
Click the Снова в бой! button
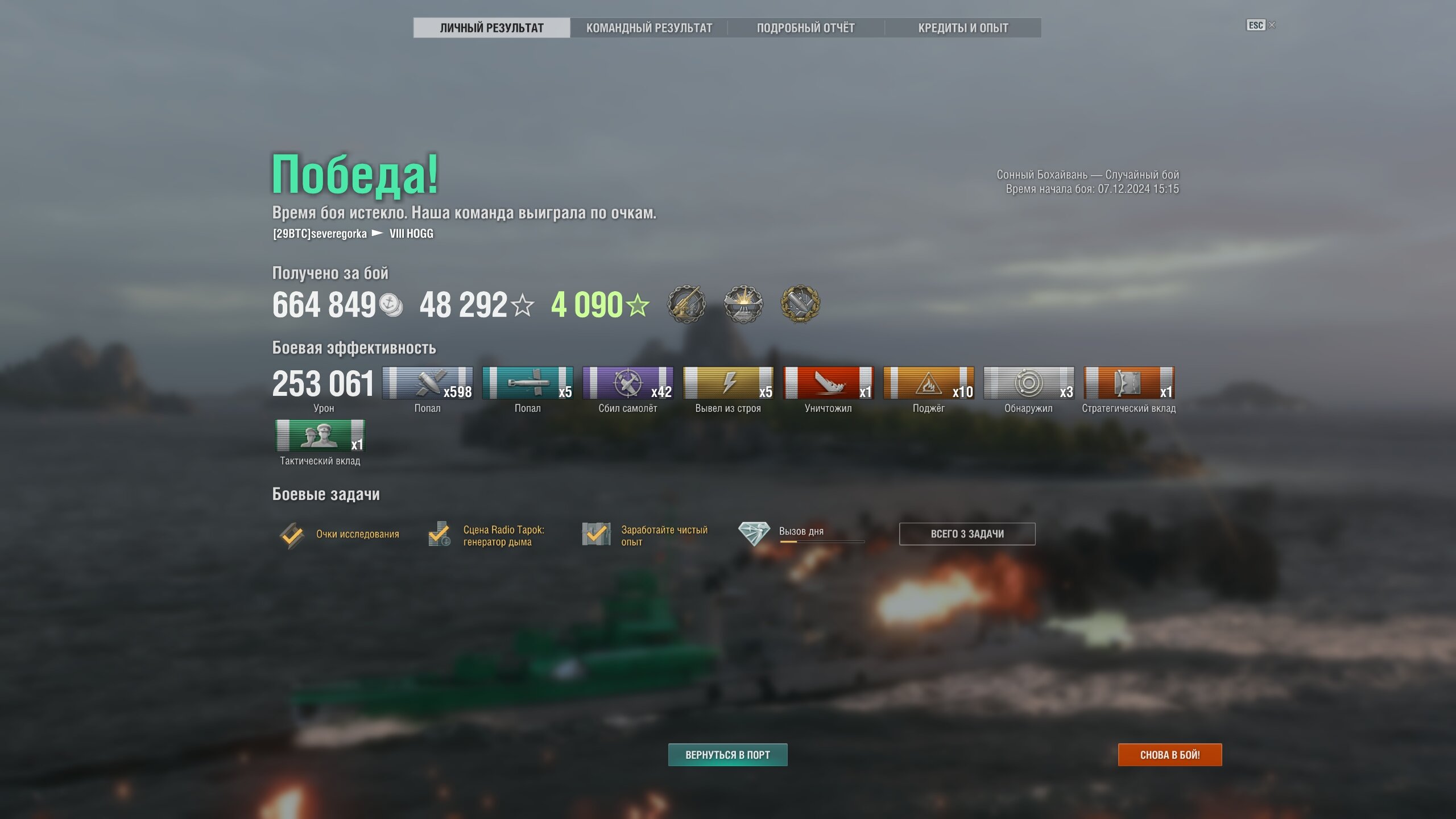click(1170, 755)
